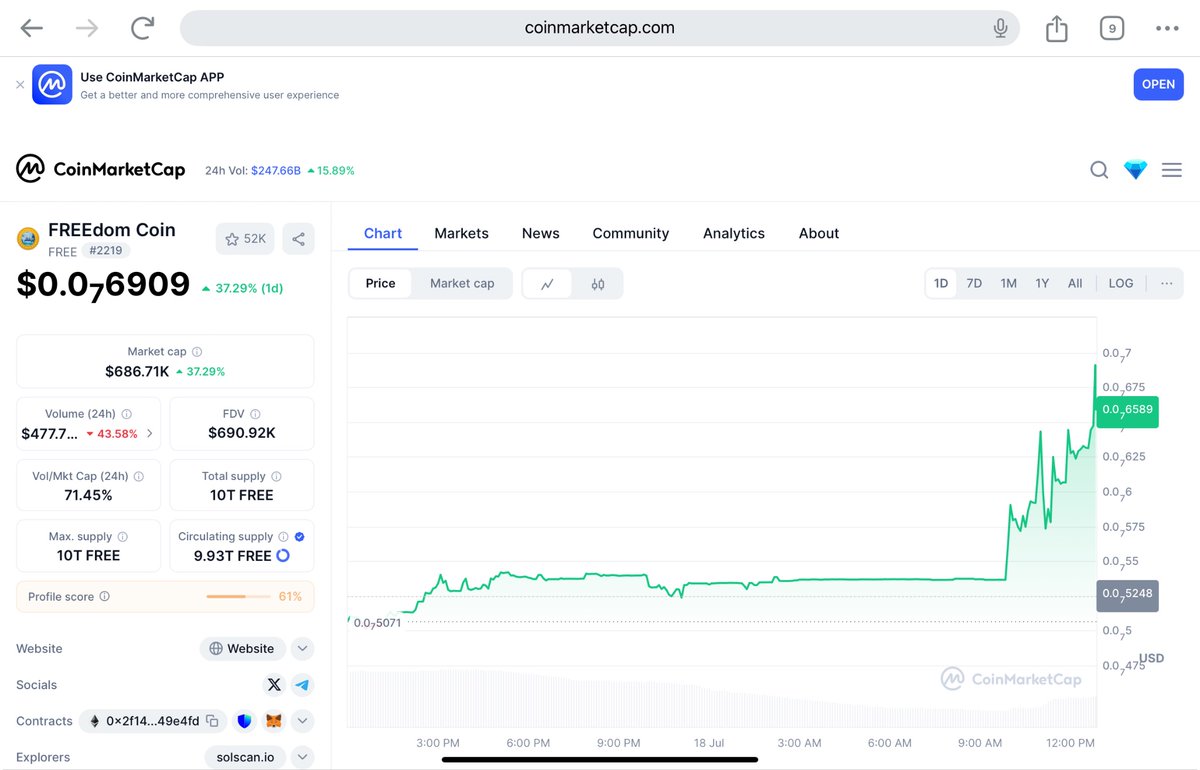
Task: Set chart range to 1D
Action: (x=941, y=283)
